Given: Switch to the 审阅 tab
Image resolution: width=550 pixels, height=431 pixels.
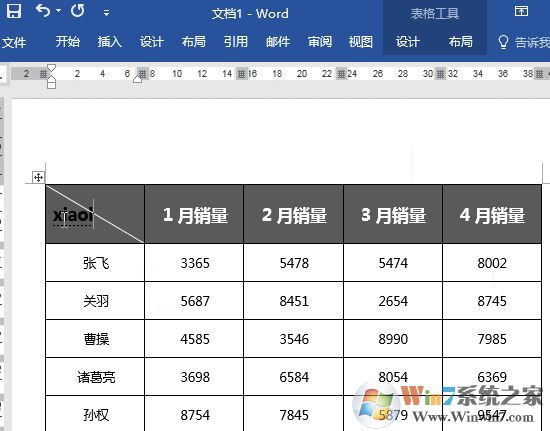Looking at the screenshot, I should click(x=320, y=42).
